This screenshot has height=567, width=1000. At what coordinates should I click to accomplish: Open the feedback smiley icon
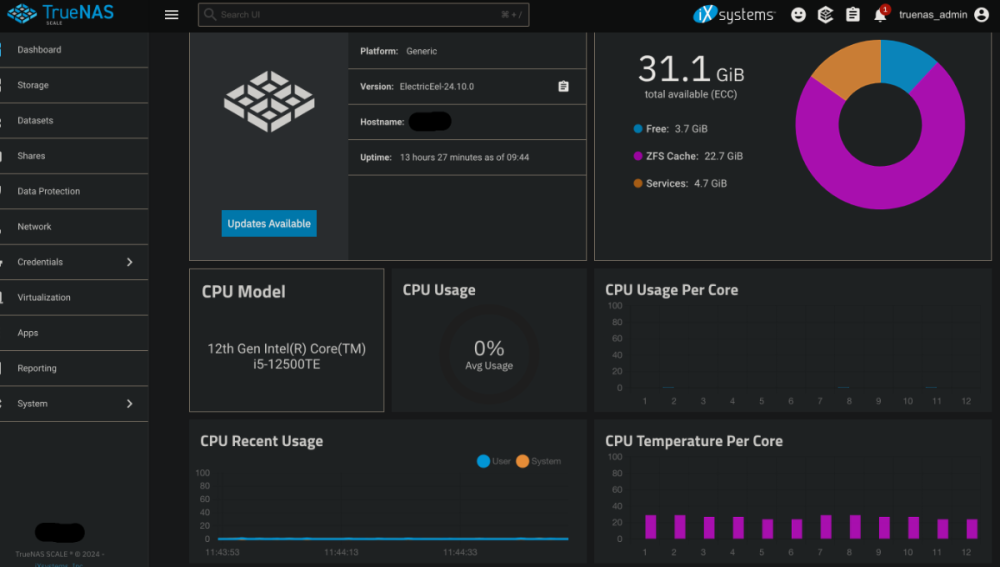[x=798, y=15]
